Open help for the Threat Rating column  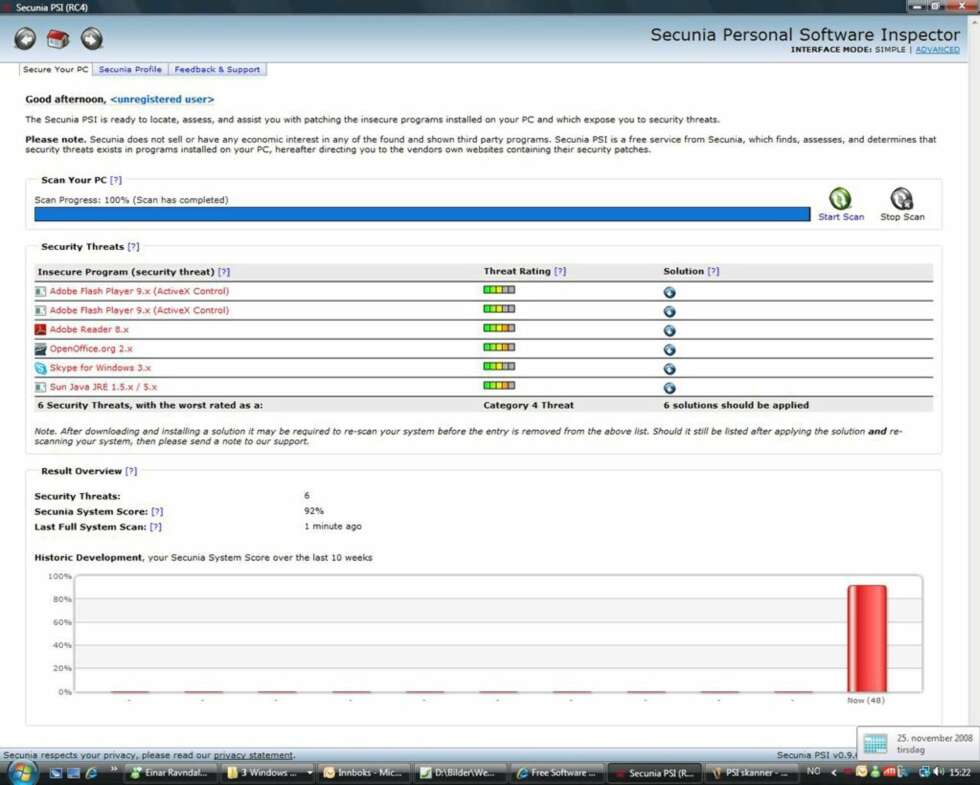click(560, 271)
